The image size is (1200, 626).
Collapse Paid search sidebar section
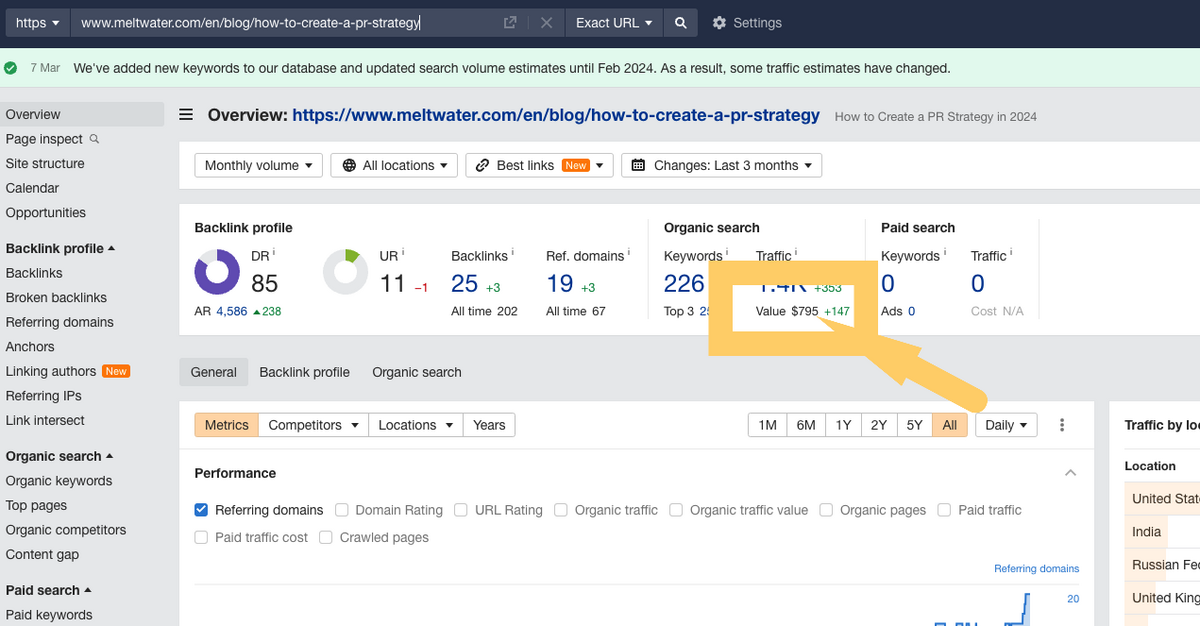(48, 590)
